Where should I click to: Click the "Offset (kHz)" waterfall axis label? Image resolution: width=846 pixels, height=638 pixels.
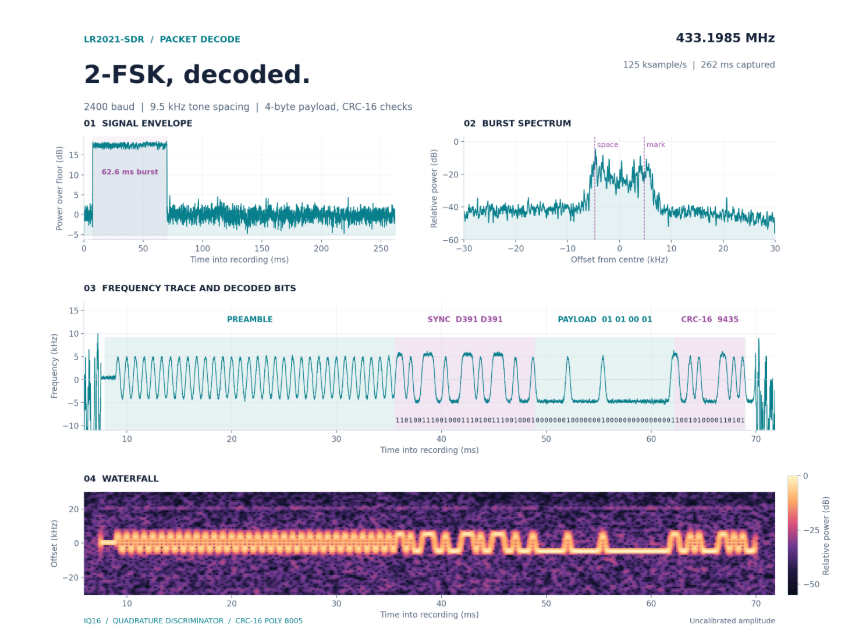[54, 544]
